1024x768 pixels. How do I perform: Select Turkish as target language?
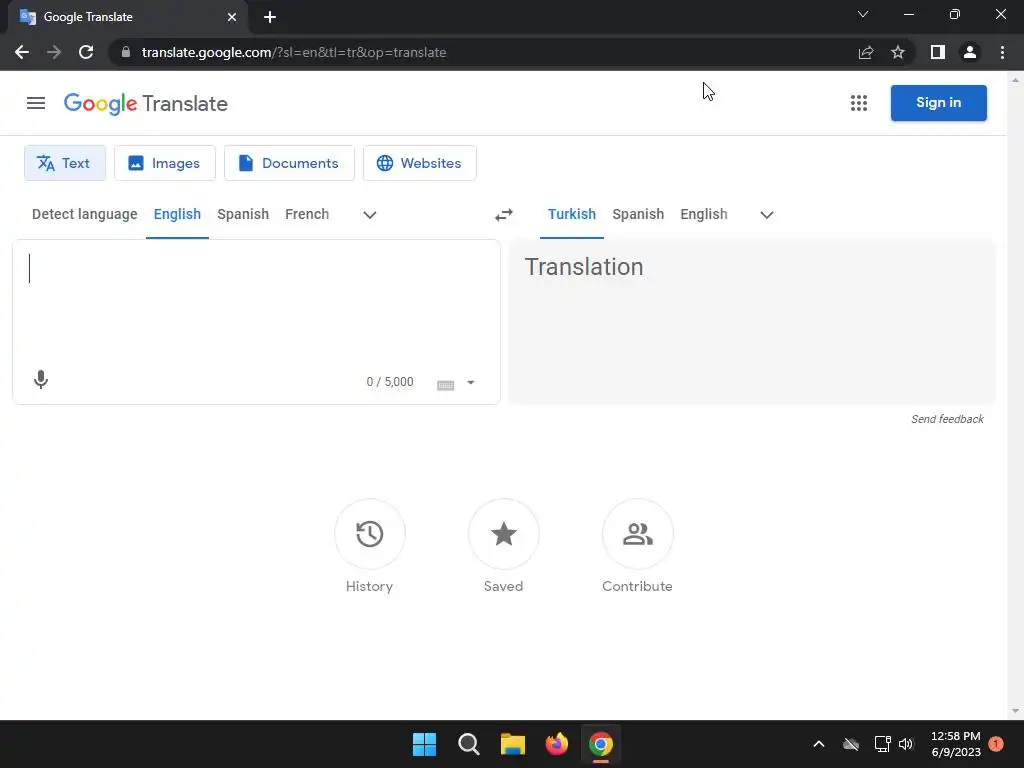click(571, 214)
